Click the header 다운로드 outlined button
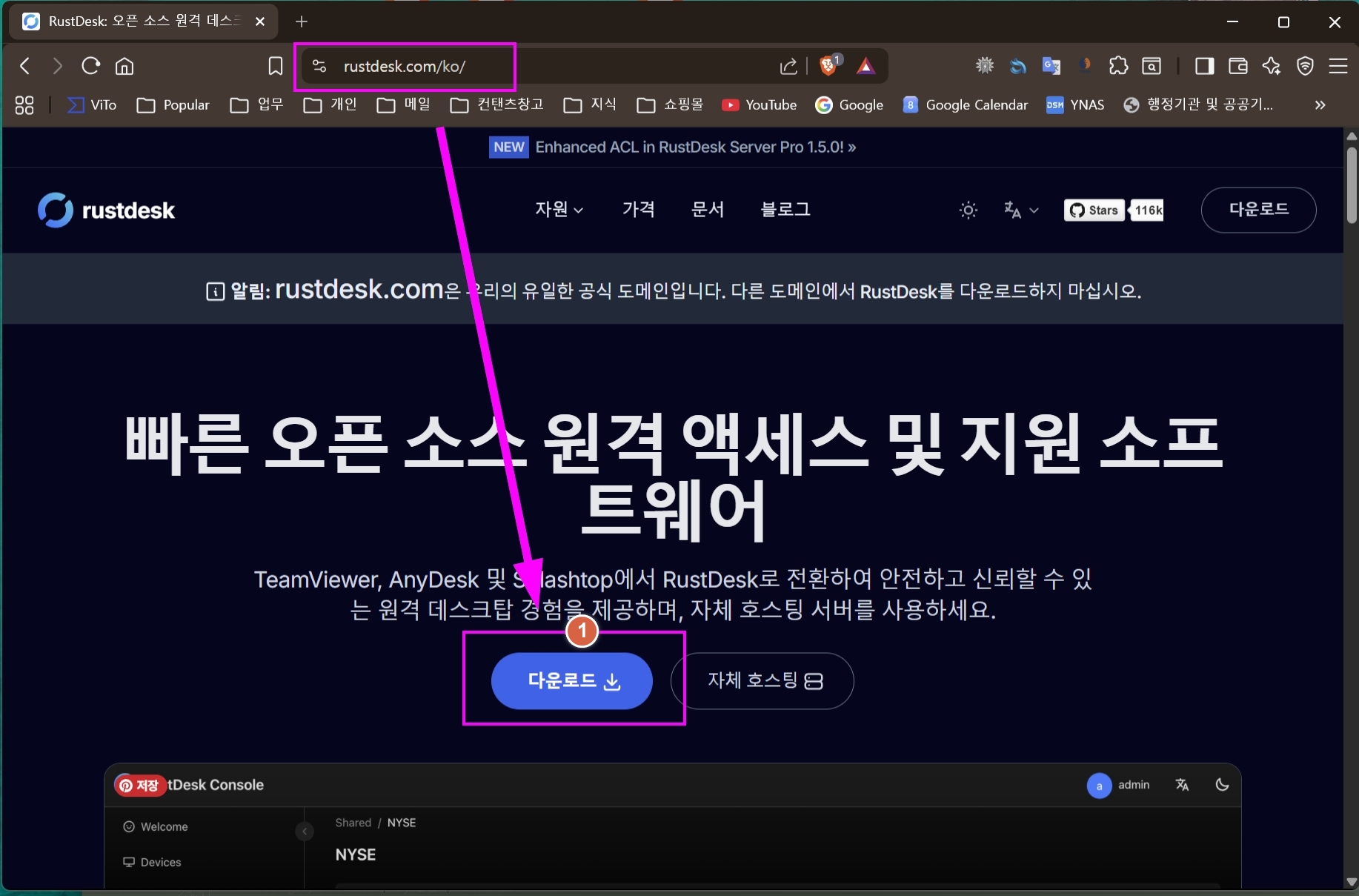Screen dimensions: 1359x896 click(x=1258, y=210)
